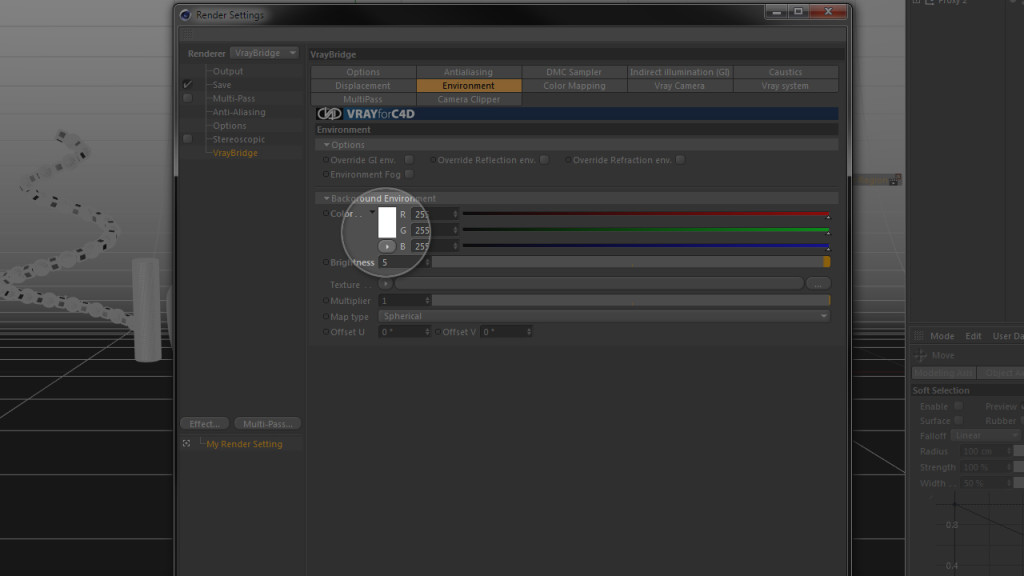The height and width of the screenshot is (576, 1024).
Task: Click the animation dot beside Override GI env.
Action: click(x=325, y=160)
